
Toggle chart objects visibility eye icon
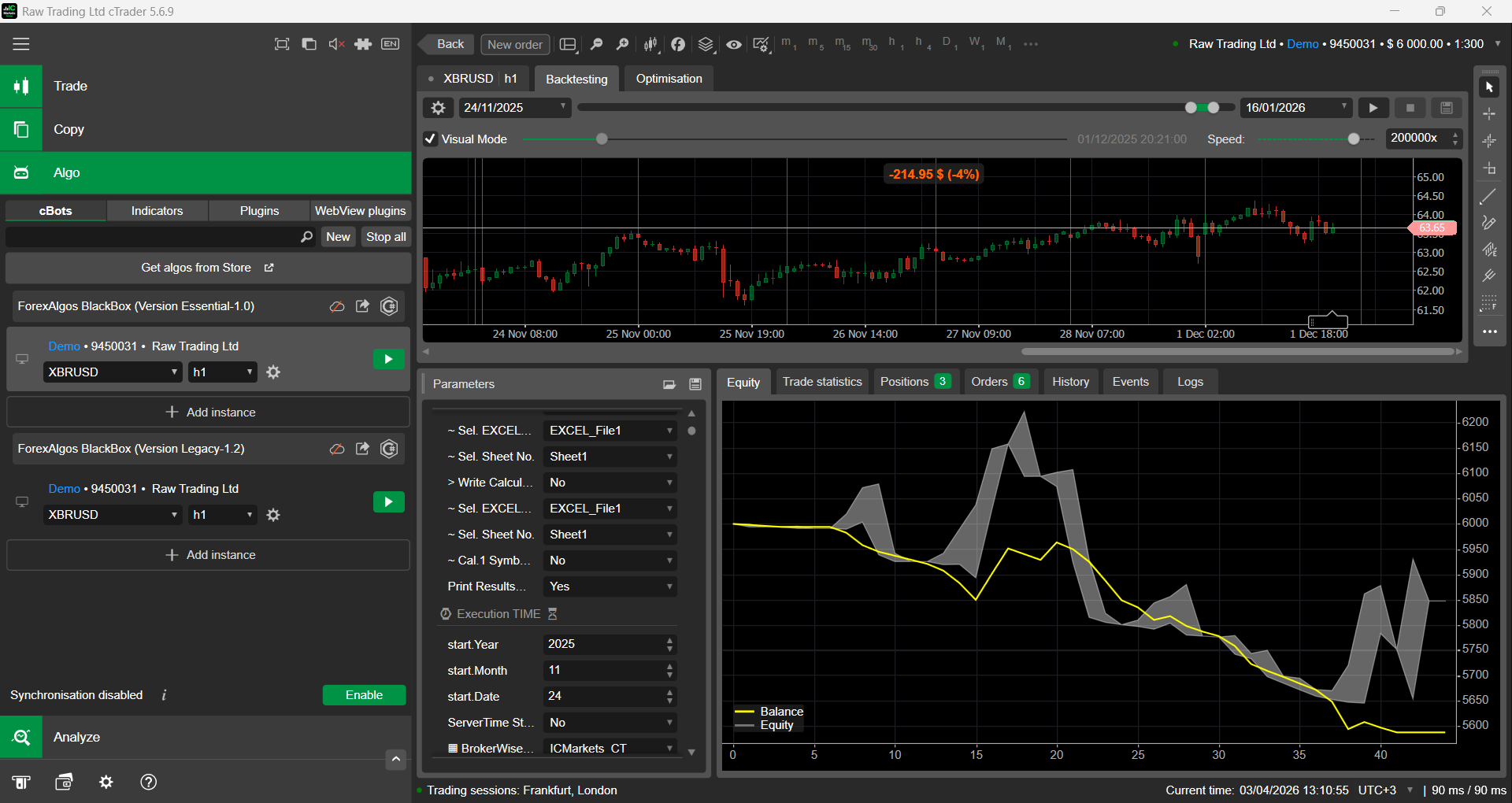point(733,44)
